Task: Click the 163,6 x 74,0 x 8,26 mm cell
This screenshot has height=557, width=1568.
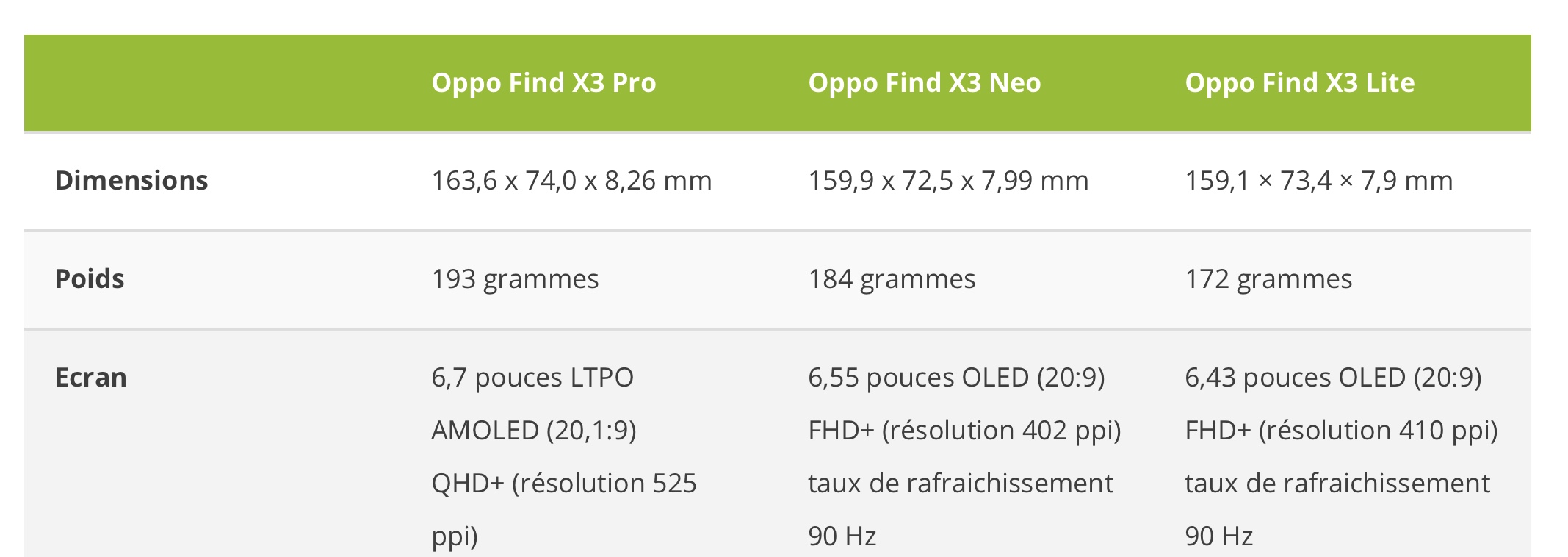Action: point(571,181)
